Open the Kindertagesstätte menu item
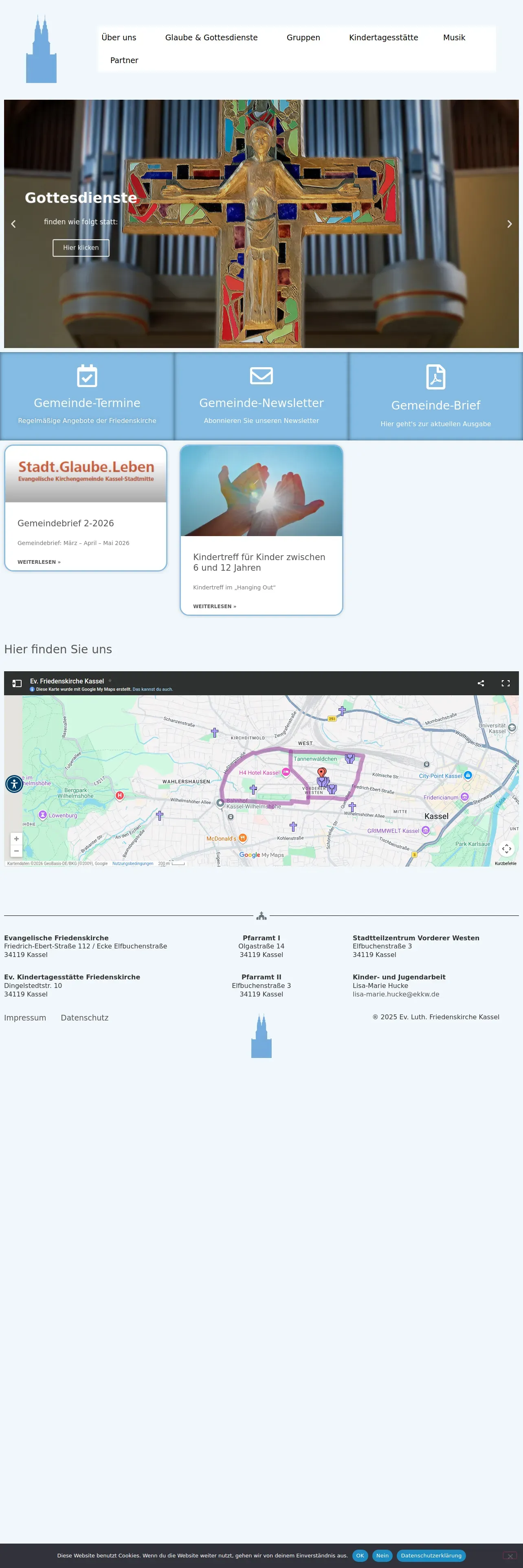 pos(384,38)
